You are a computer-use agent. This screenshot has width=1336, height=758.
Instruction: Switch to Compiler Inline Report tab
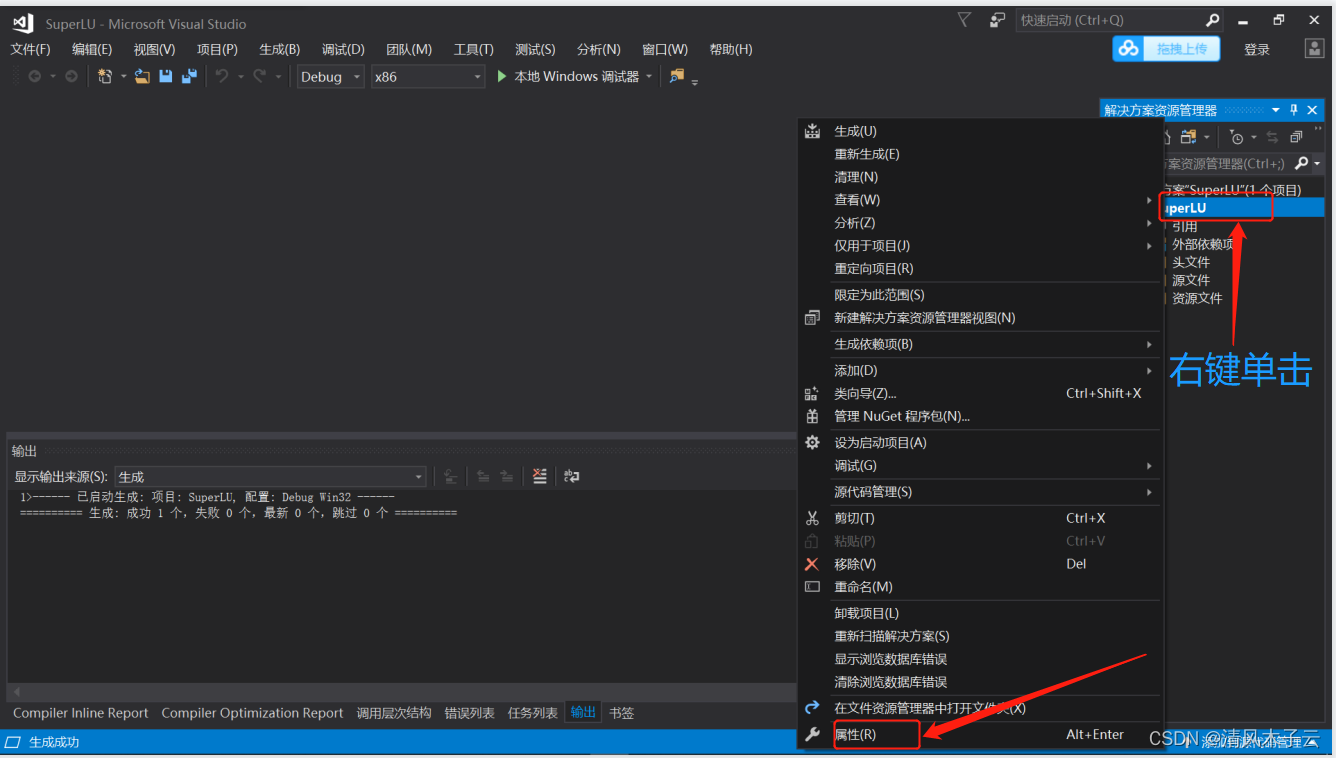80,713
